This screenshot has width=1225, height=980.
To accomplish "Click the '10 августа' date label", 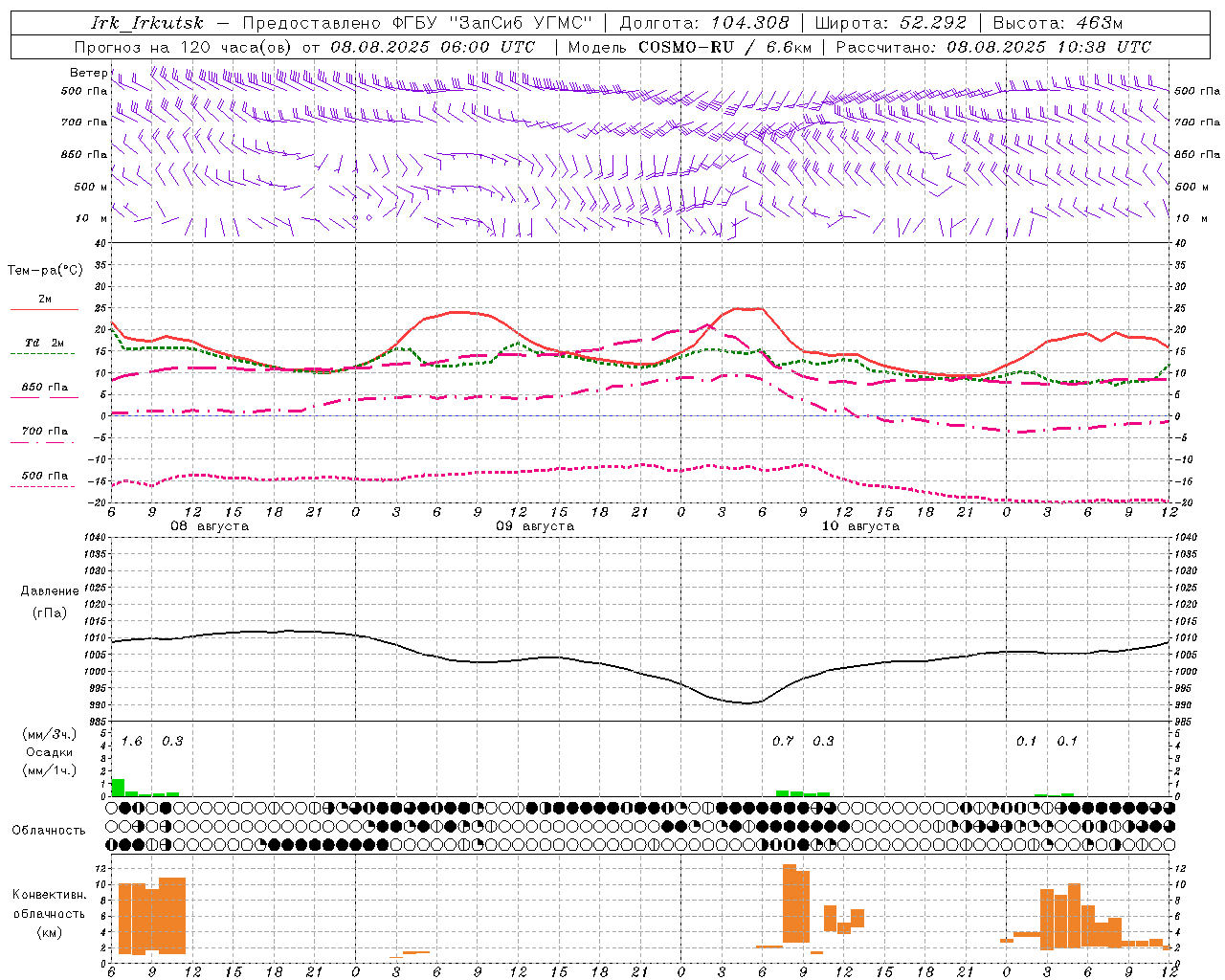I will (860, 526).
